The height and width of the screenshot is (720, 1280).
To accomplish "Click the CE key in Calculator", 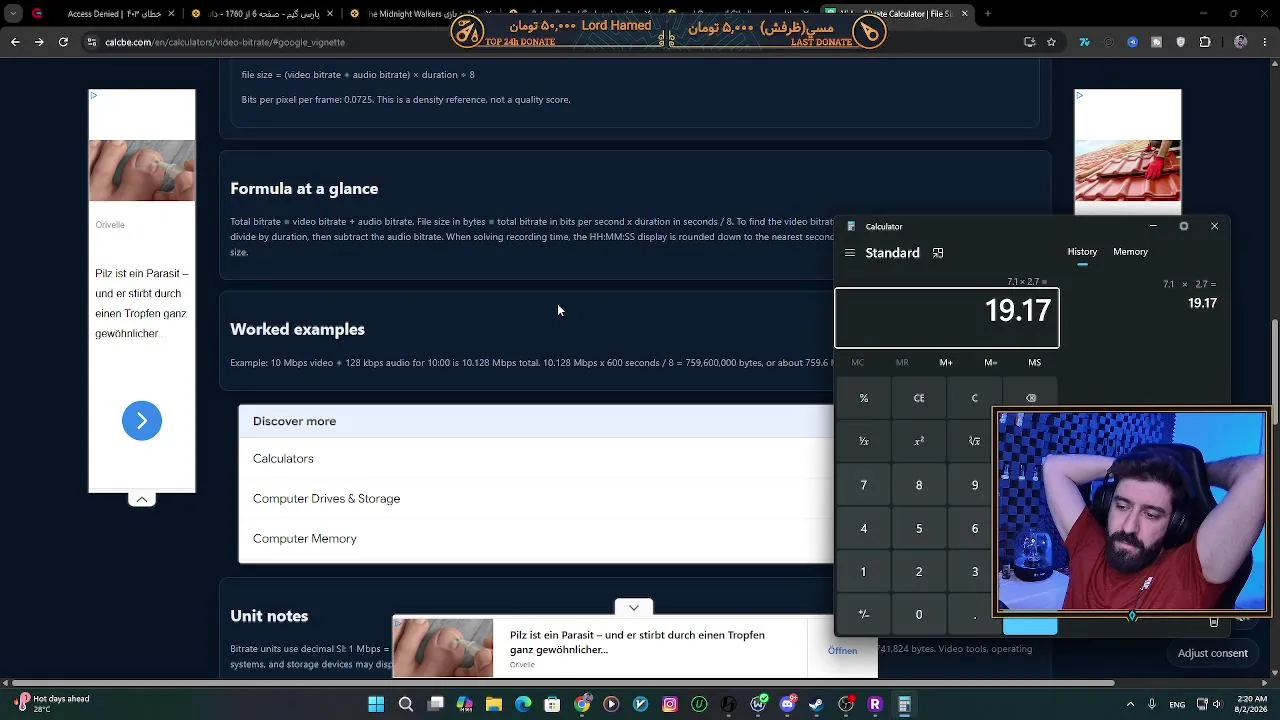I will click(919, 398).
